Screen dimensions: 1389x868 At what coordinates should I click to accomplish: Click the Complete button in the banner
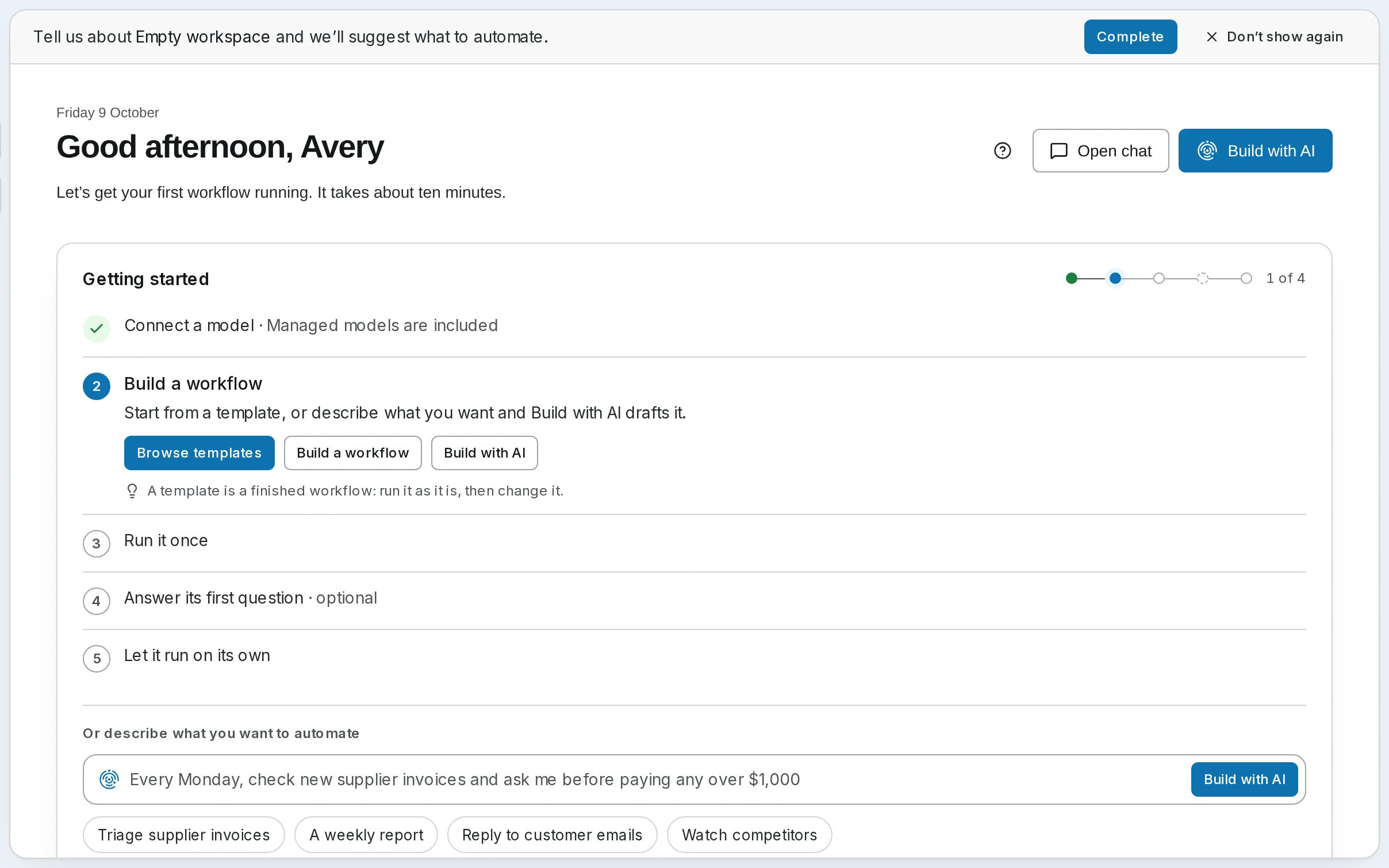(1130, 37)
